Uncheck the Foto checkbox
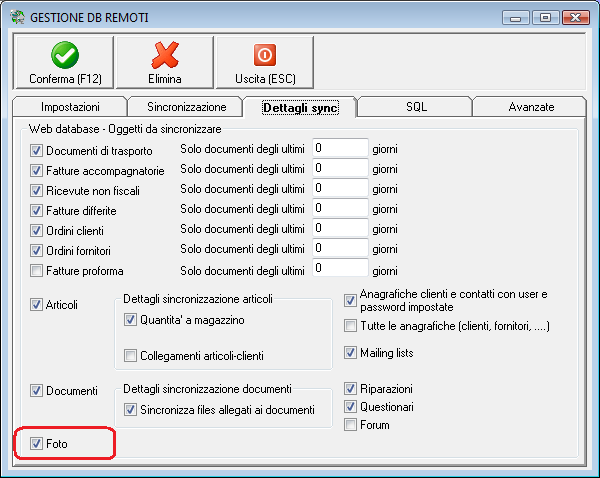 click(36, 444)
